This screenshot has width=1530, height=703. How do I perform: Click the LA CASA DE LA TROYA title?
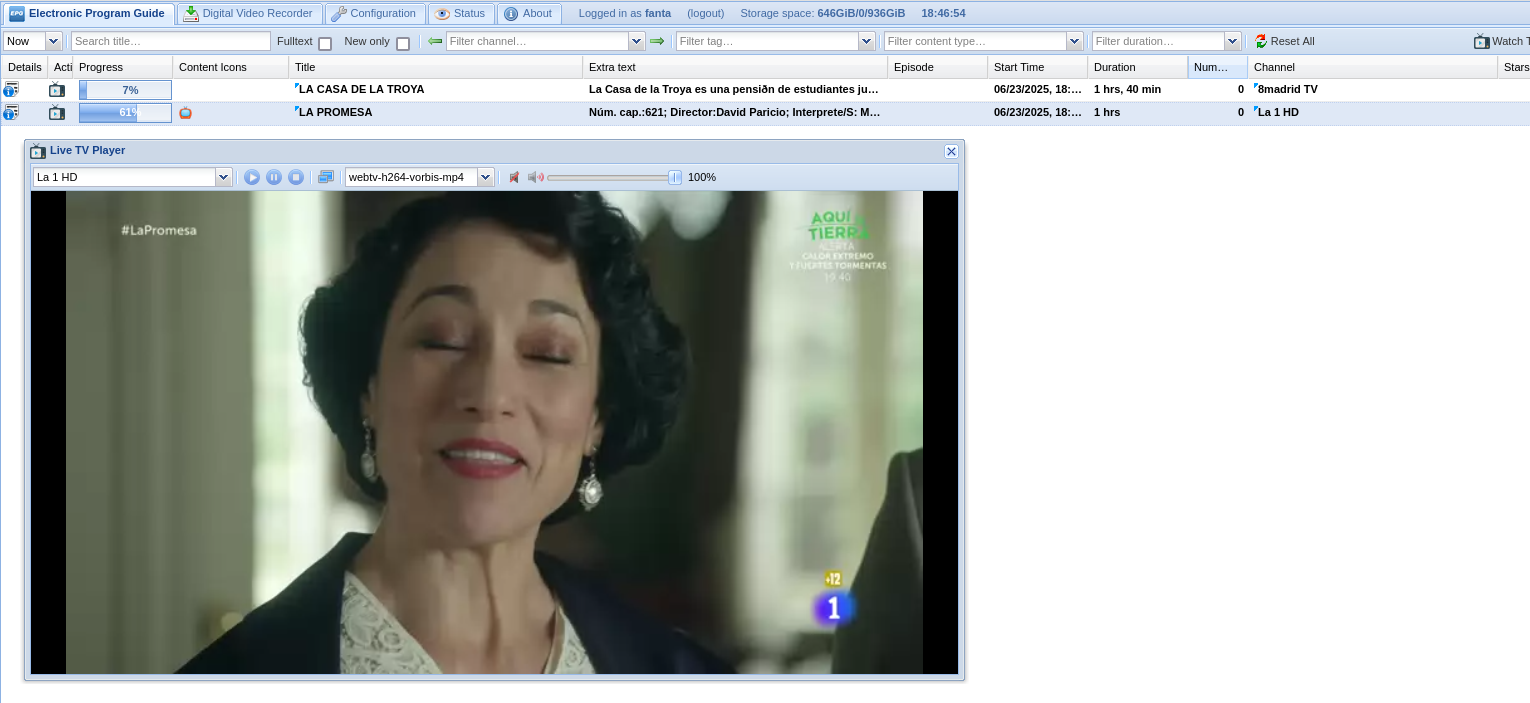(361, 89)
